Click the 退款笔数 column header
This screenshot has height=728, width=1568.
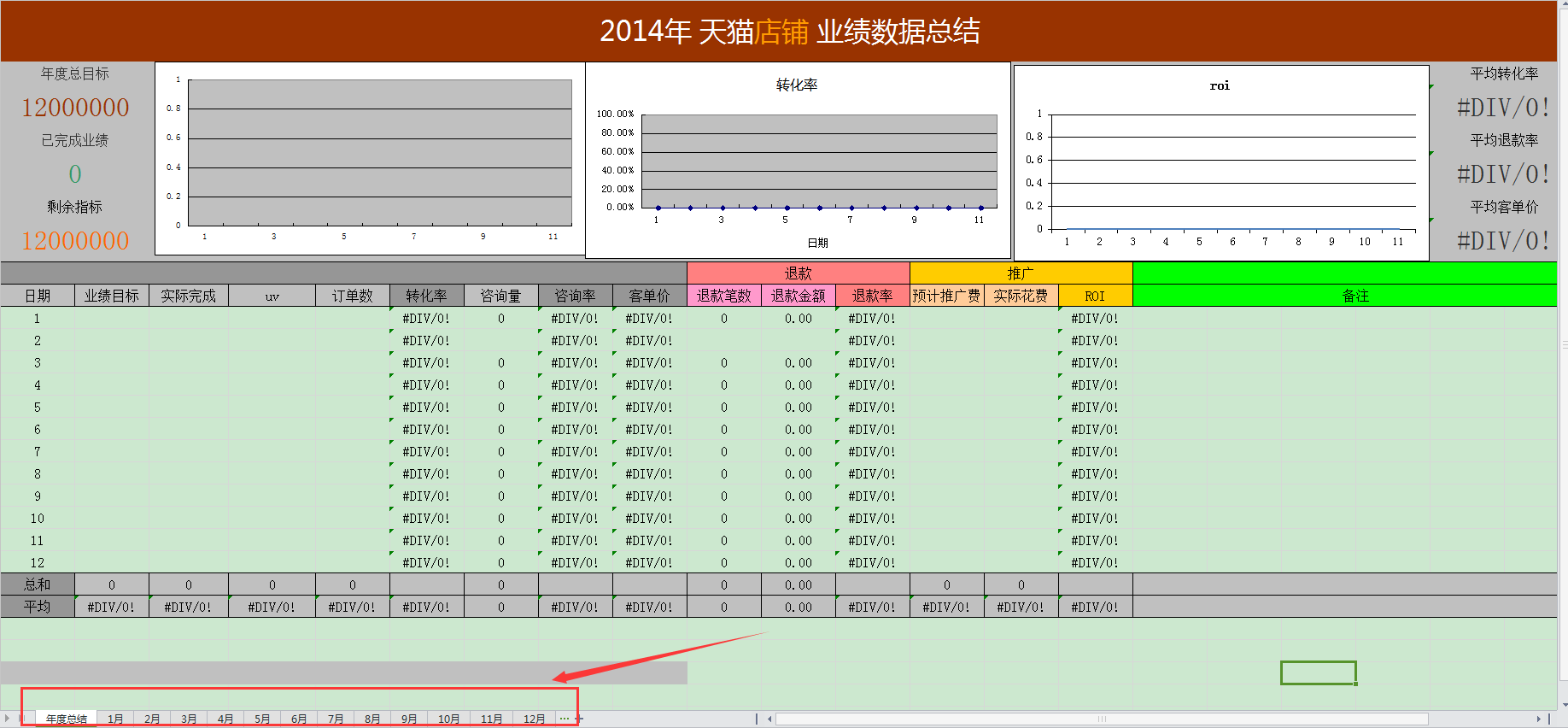(724, 296)
